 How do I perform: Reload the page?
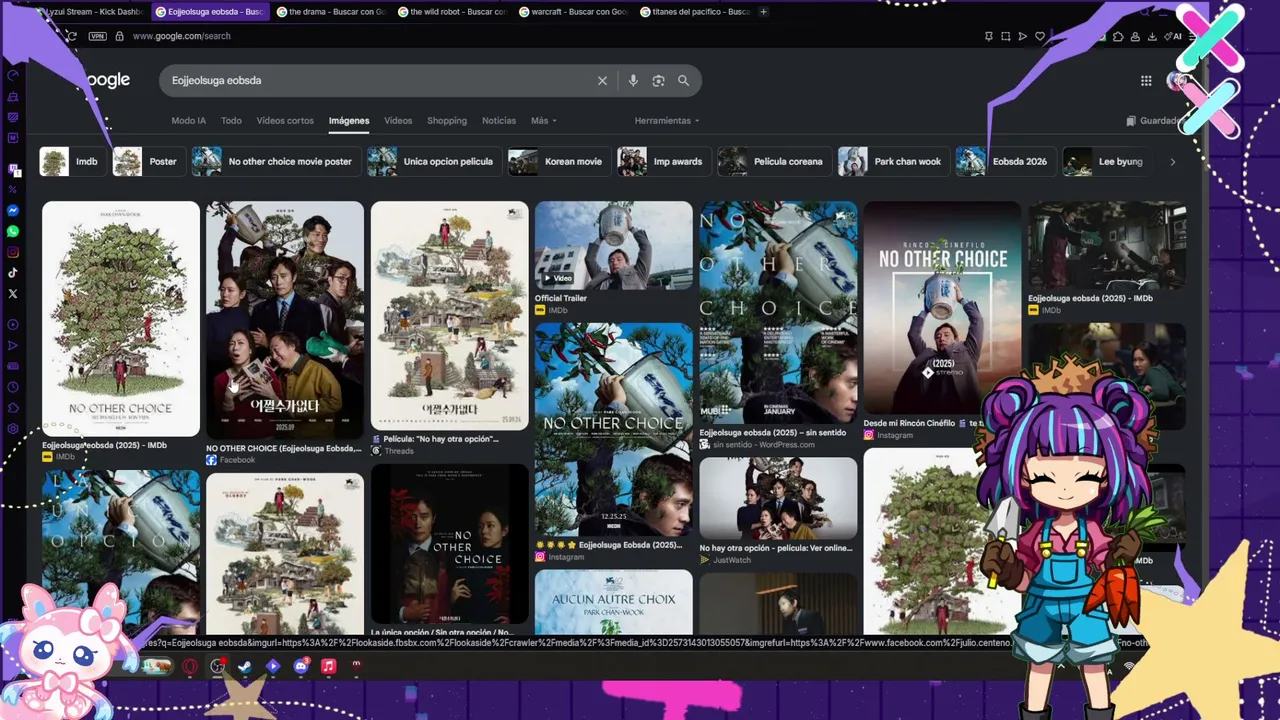(71, 36)
